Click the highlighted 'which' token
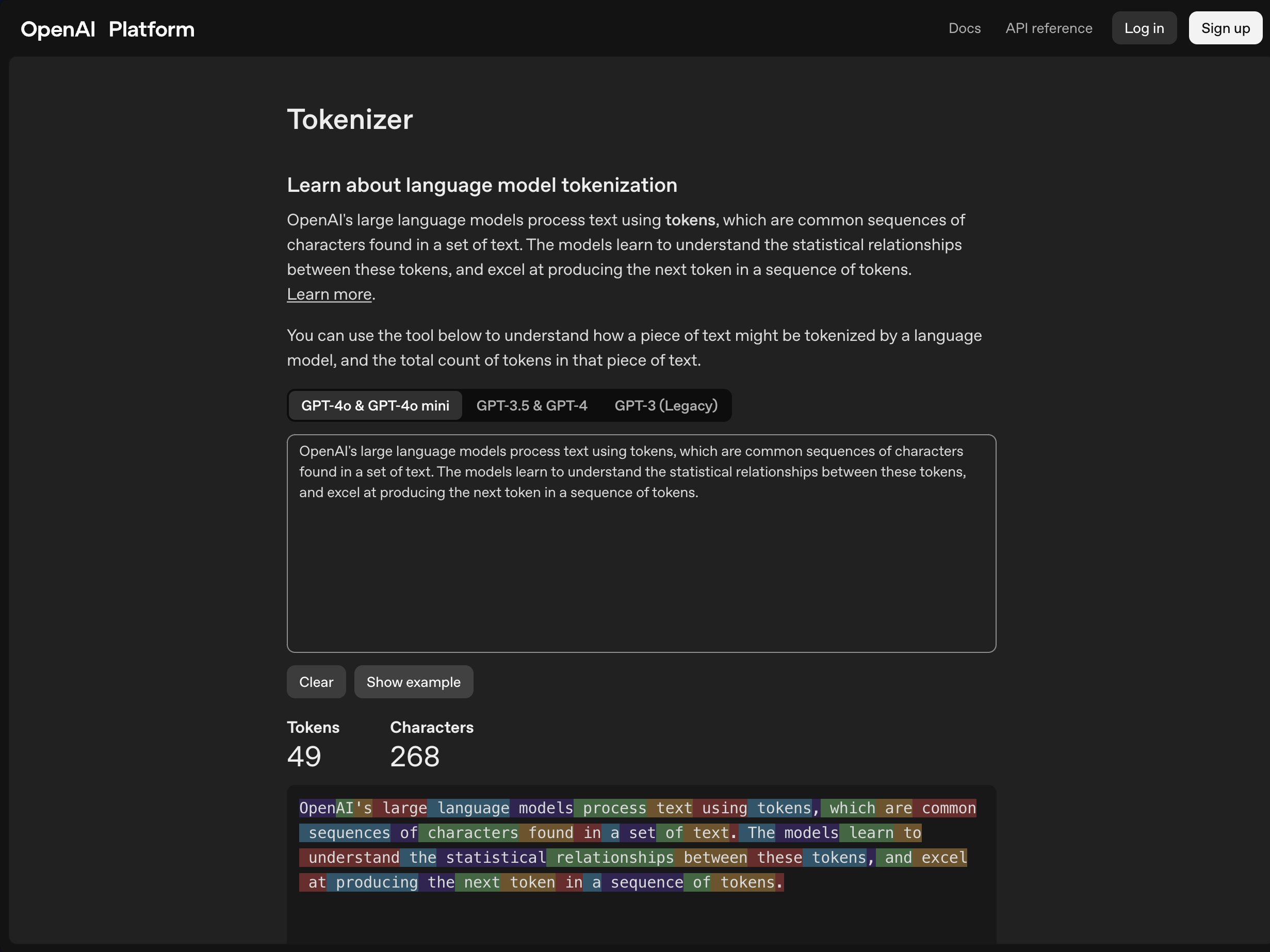 pos(848,808)
